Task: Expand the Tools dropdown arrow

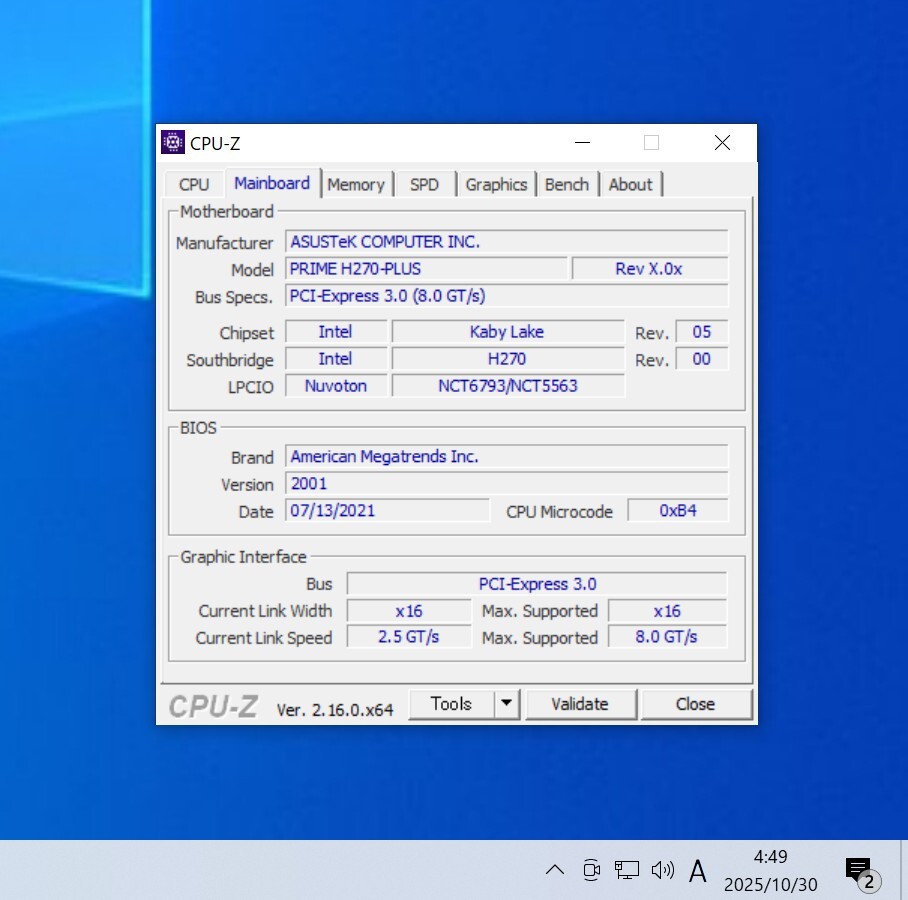Action: (507, 704)
